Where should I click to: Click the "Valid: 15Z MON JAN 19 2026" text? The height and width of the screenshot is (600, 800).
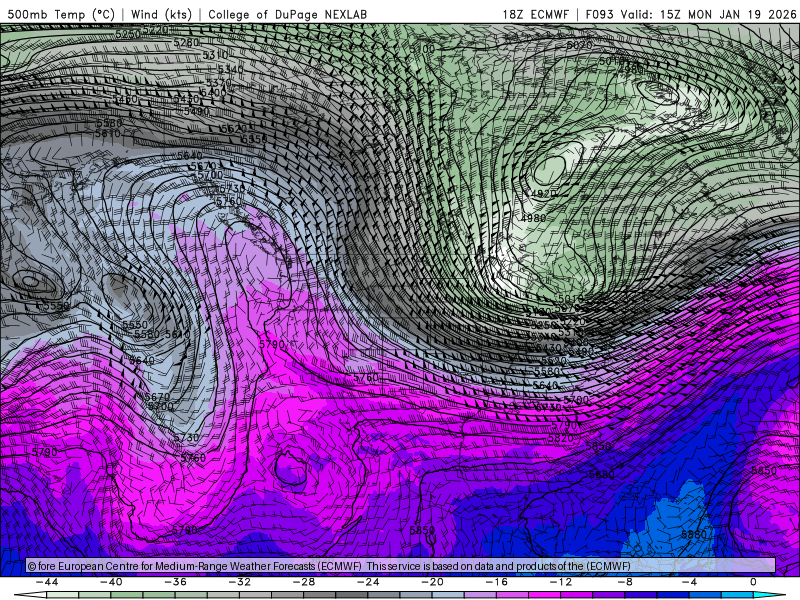(x=709, y=14)
